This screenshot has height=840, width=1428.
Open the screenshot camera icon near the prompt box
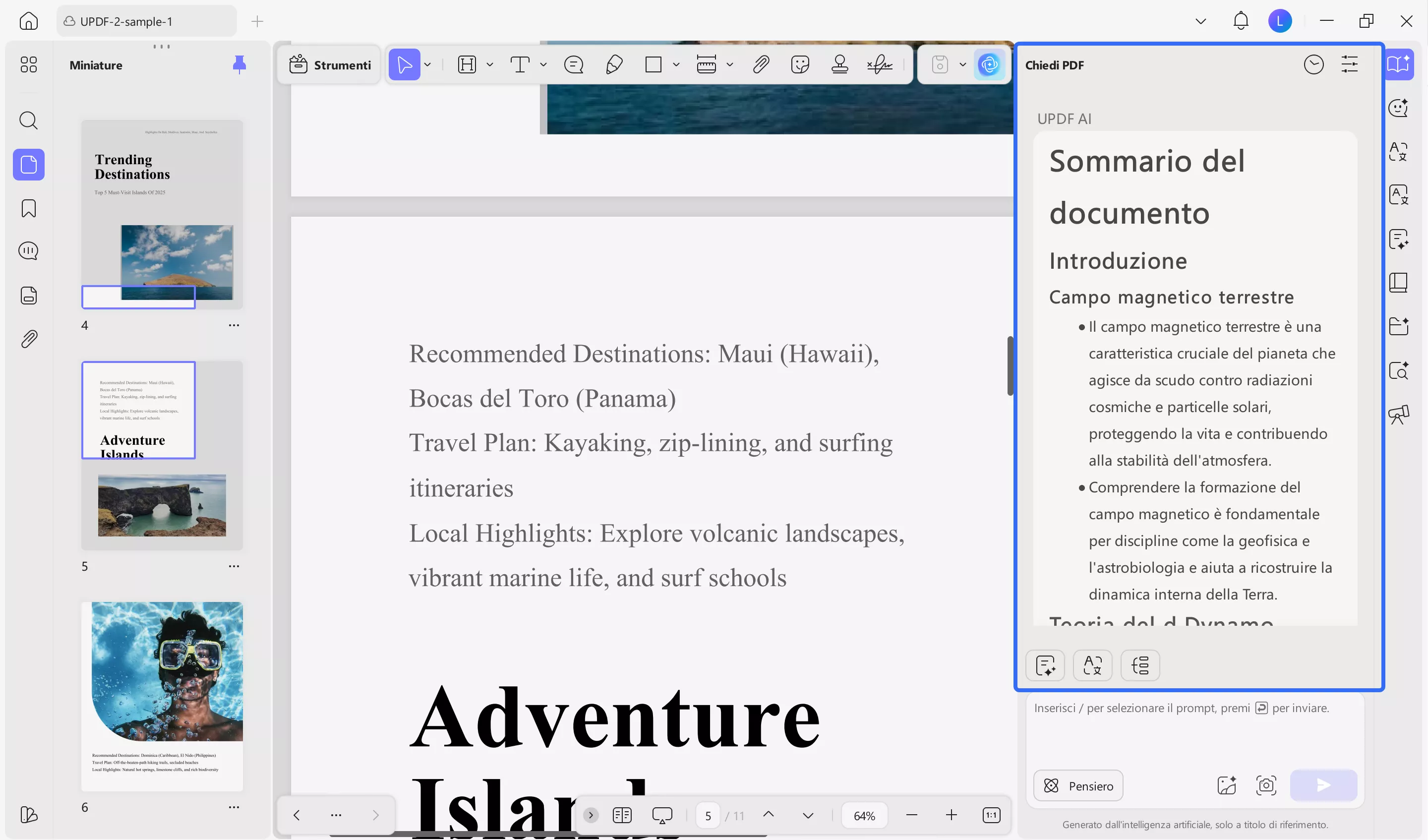(1266, 785)
